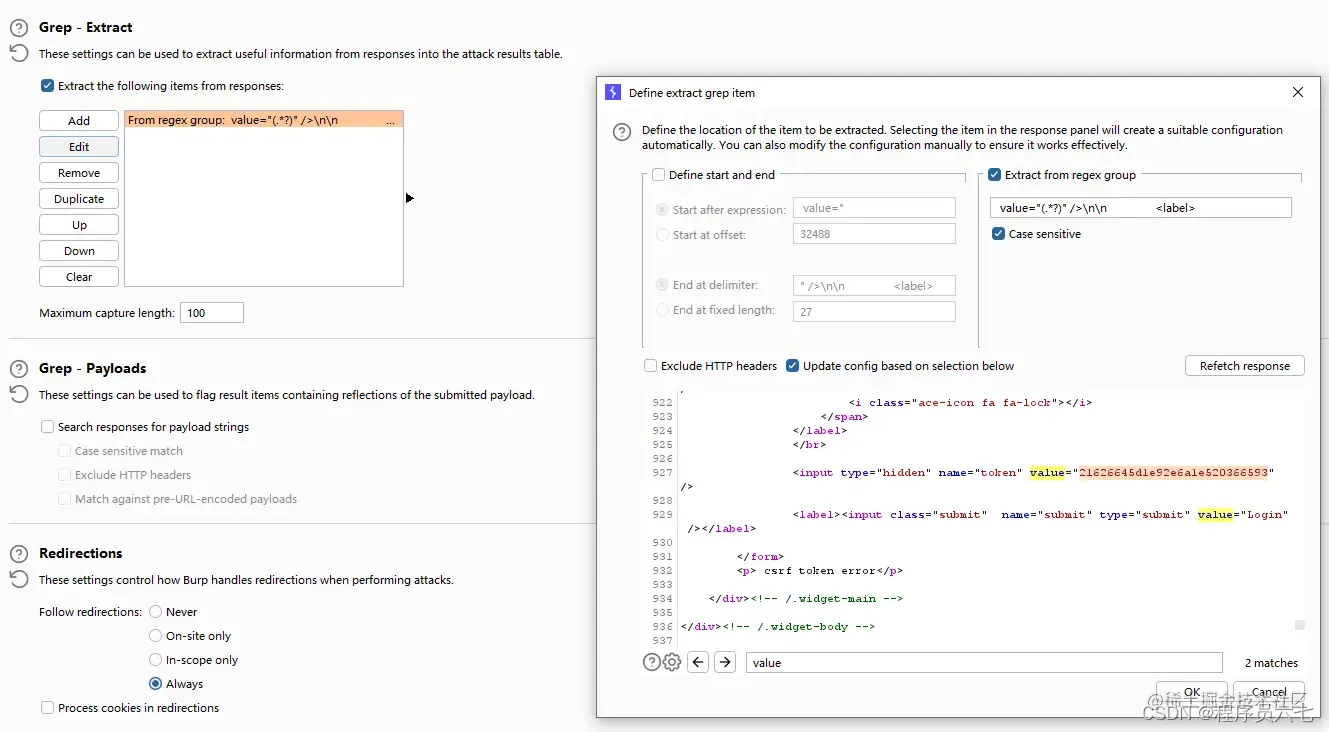Image resolution: width=1329 pixels, height=732 pixels.
Task: Open help for Grep - Extract section
Action: pyautogui.click(x=19, y=28)
